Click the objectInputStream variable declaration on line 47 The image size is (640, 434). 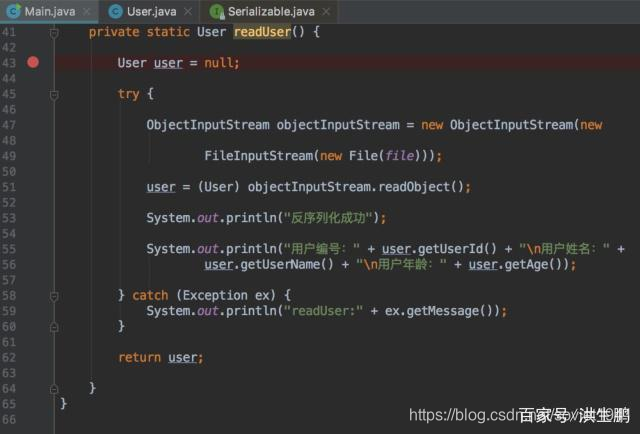(x=338, y=125)
